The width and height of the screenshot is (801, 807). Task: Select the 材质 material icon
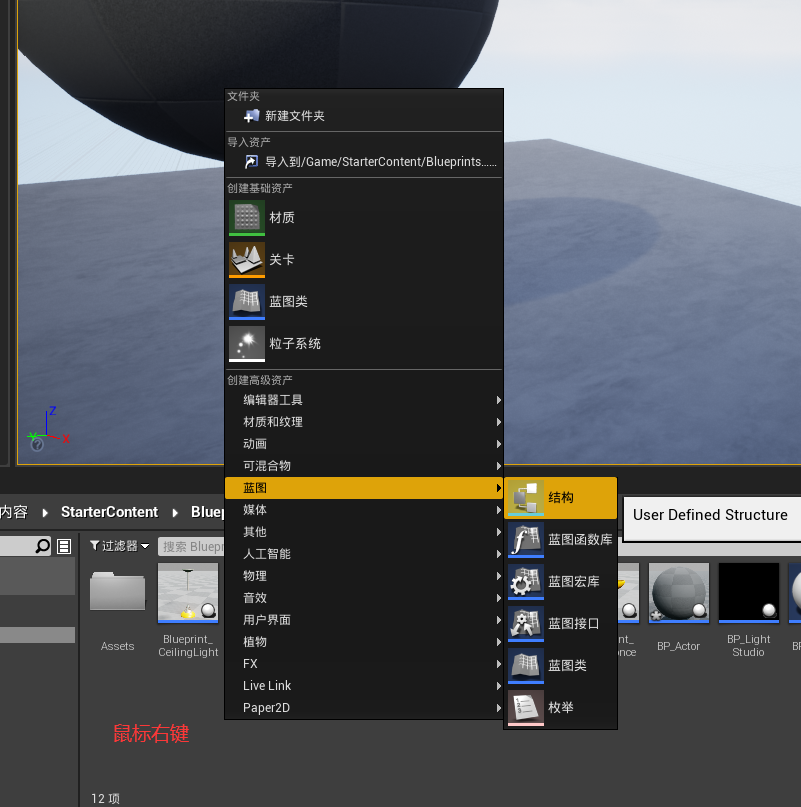[247, 217]
